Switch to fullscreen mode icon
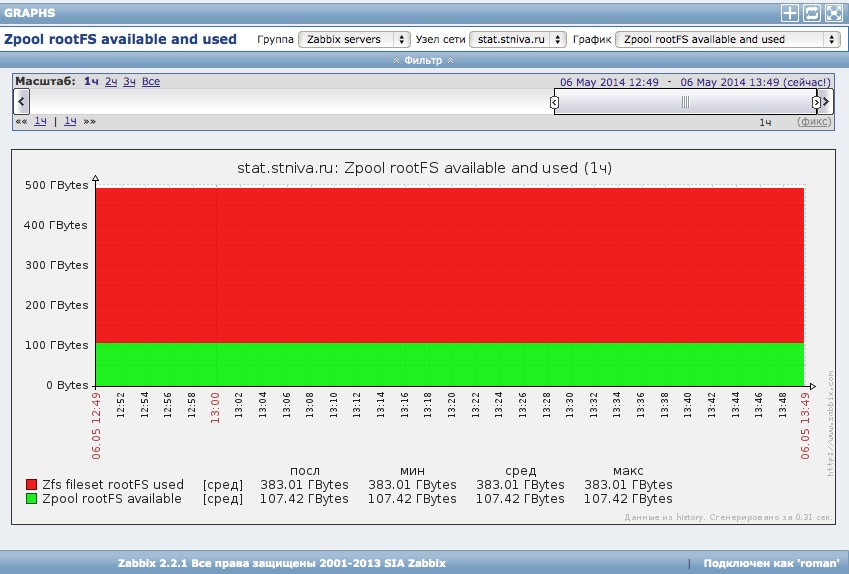This screenshot has width=849, height=574. [x=833, y=13]
